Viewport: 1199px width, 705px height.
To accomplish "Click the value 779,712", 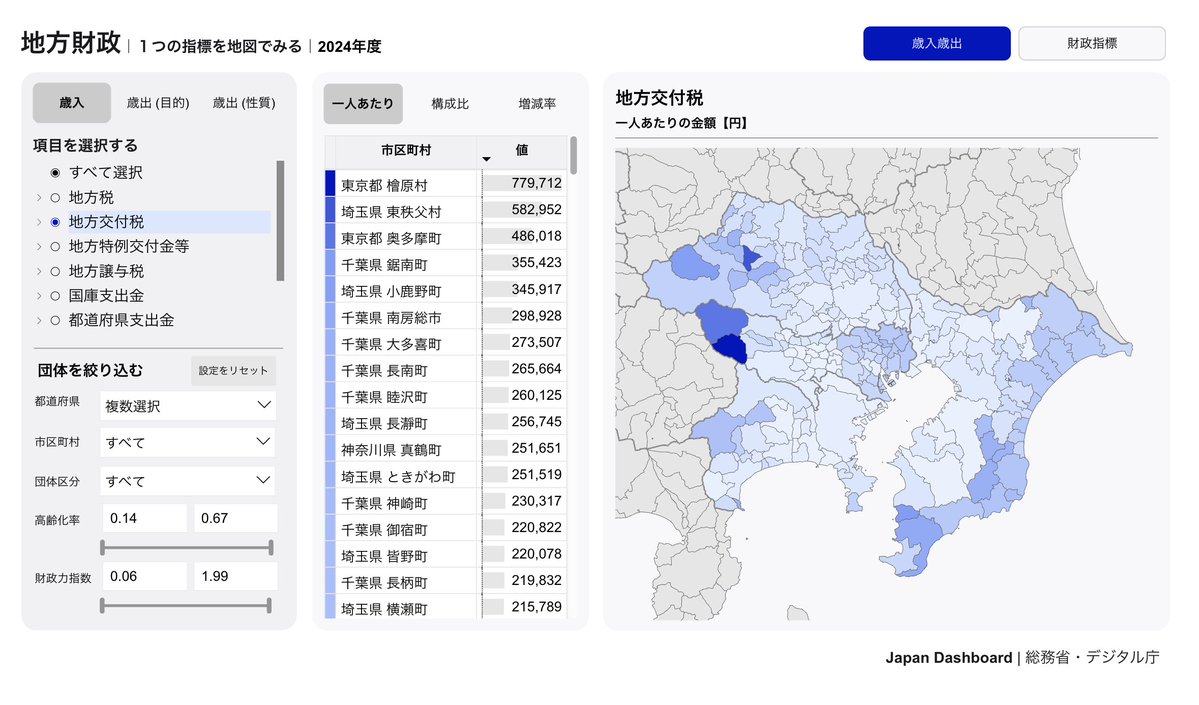I will point(536,184).
